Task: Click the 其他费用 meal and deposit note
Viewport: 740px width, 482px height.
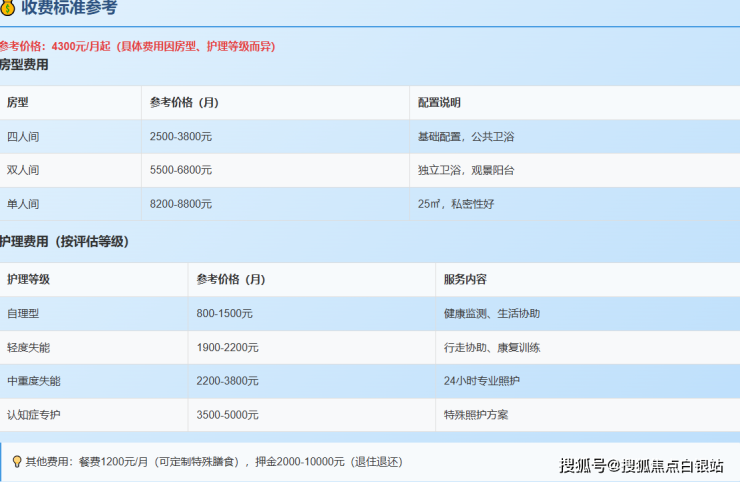Action: point(213,461)
